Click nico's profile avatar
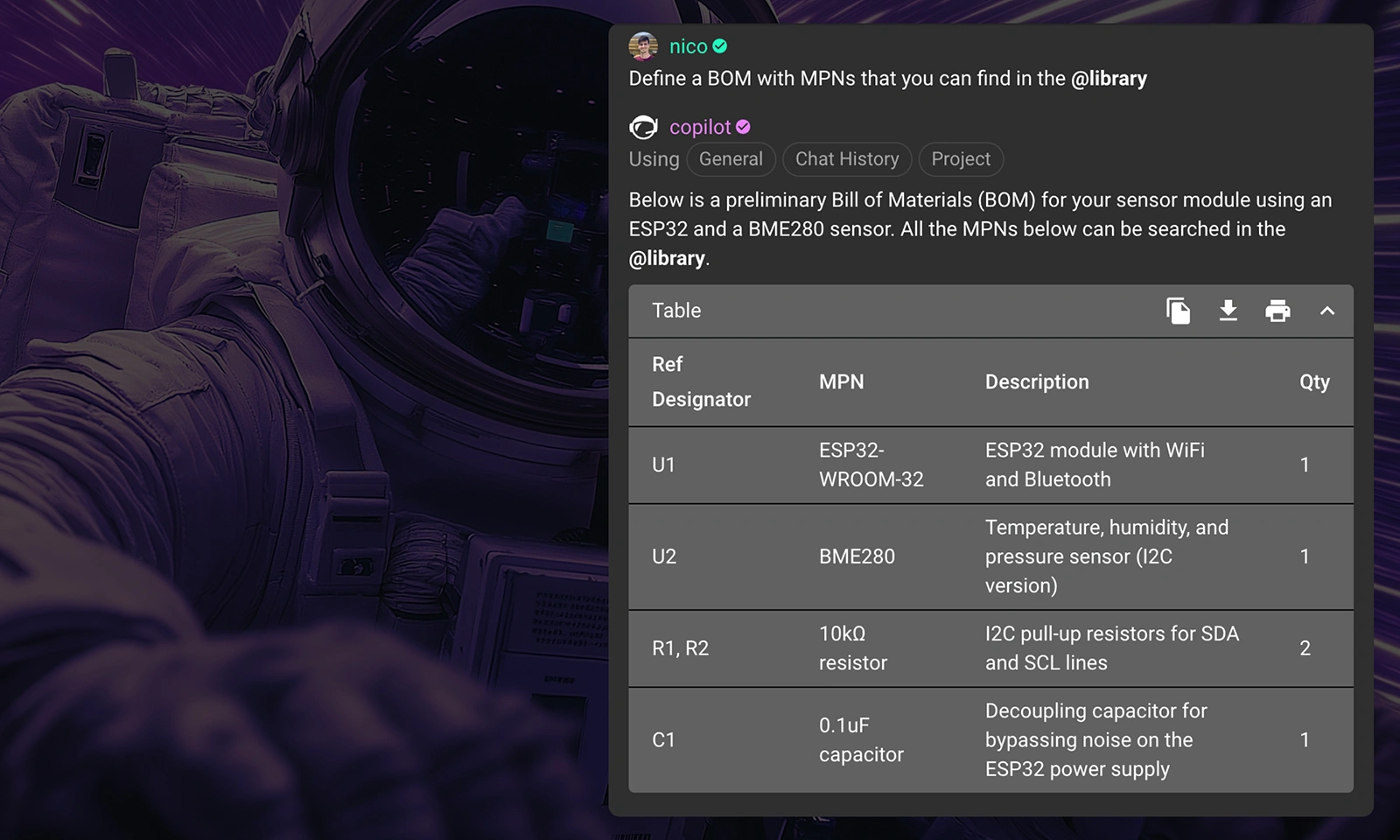The image size is (1400, 840). point(643,46)
